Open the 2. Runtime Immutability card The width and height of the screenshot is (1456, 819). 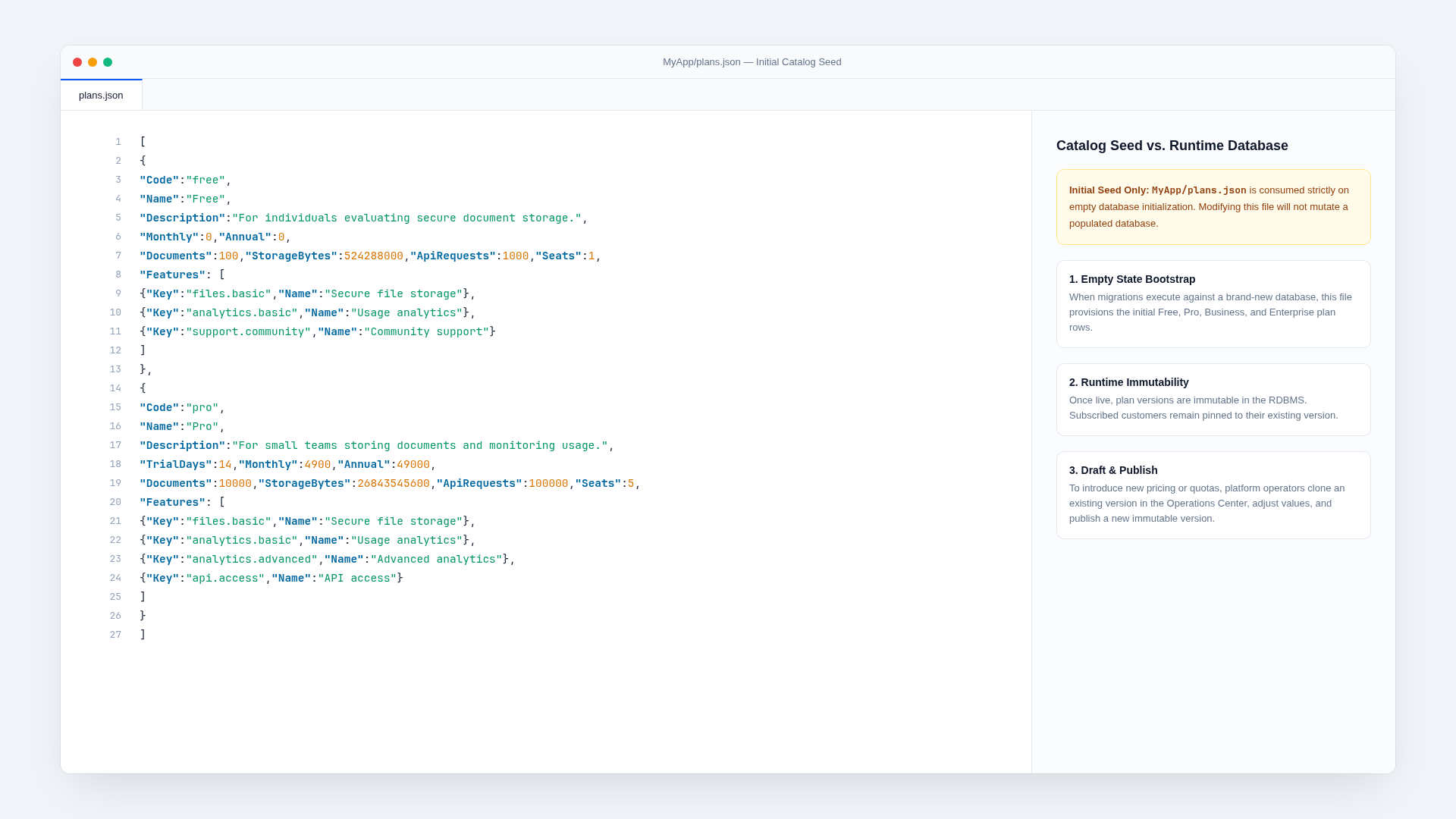tap(1213, 400)
